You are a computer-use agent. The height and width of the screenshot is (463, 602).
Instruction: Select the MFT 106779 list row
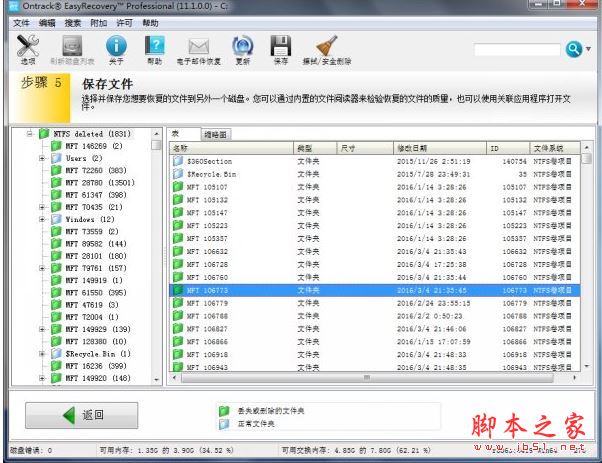pos(375,303)
